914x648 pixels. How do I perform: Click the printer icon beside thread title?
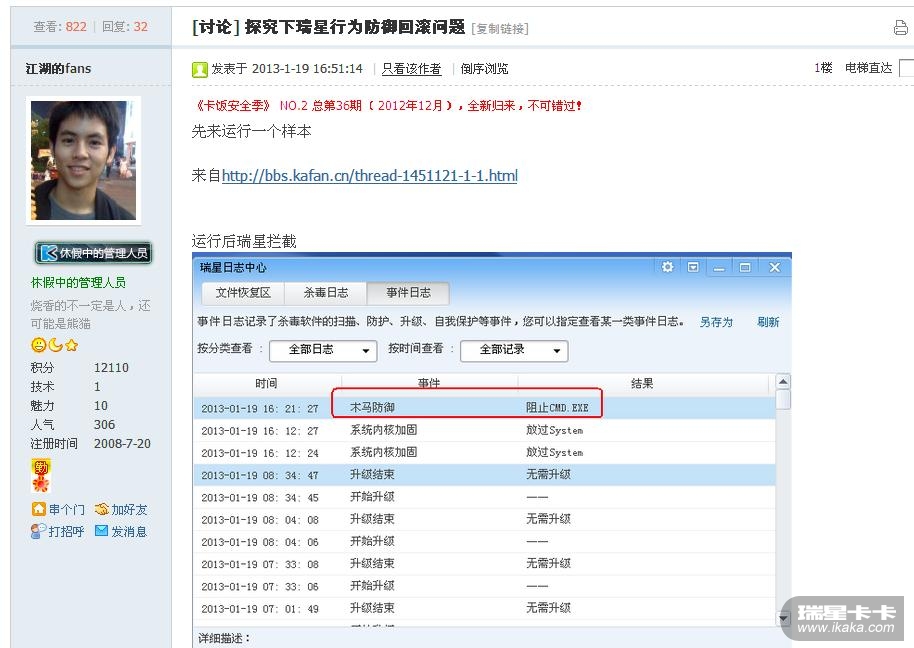[x=901, y=28]
